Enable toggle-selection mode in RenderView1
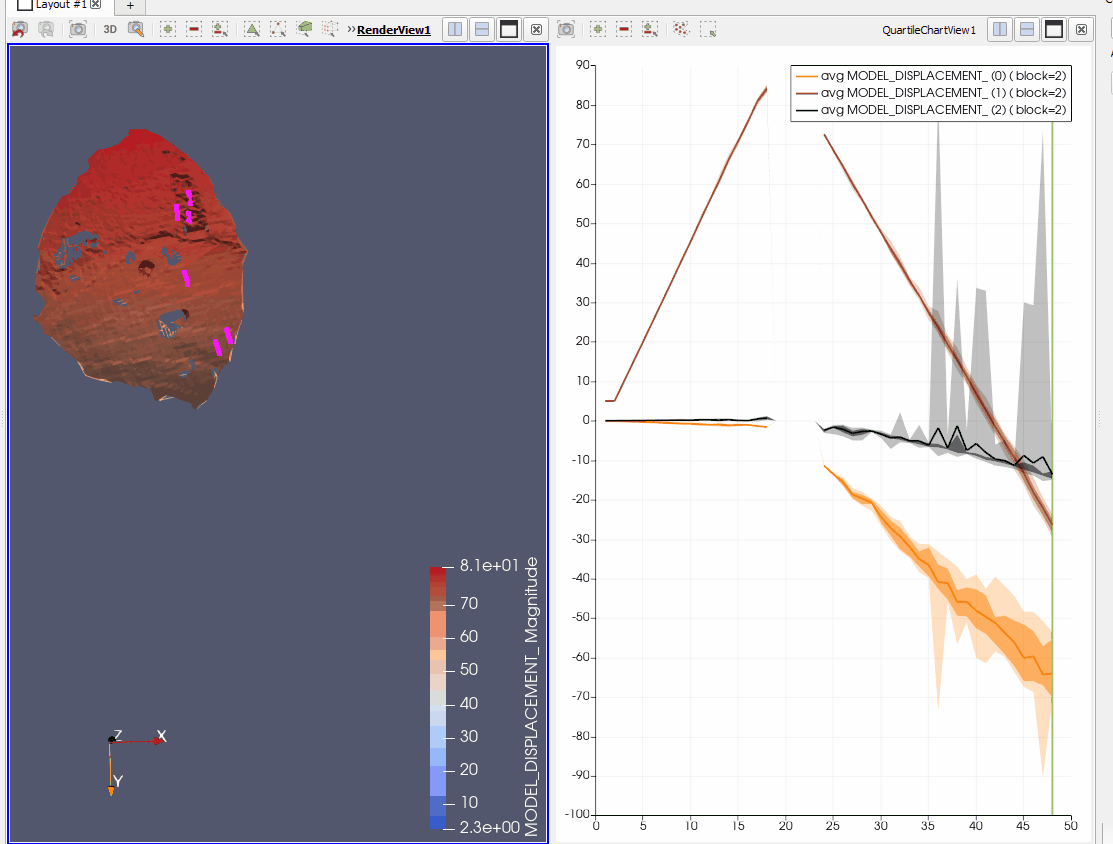Viewport: 1113px width, 844px height. pyautogui.click(x=220, y=30)
